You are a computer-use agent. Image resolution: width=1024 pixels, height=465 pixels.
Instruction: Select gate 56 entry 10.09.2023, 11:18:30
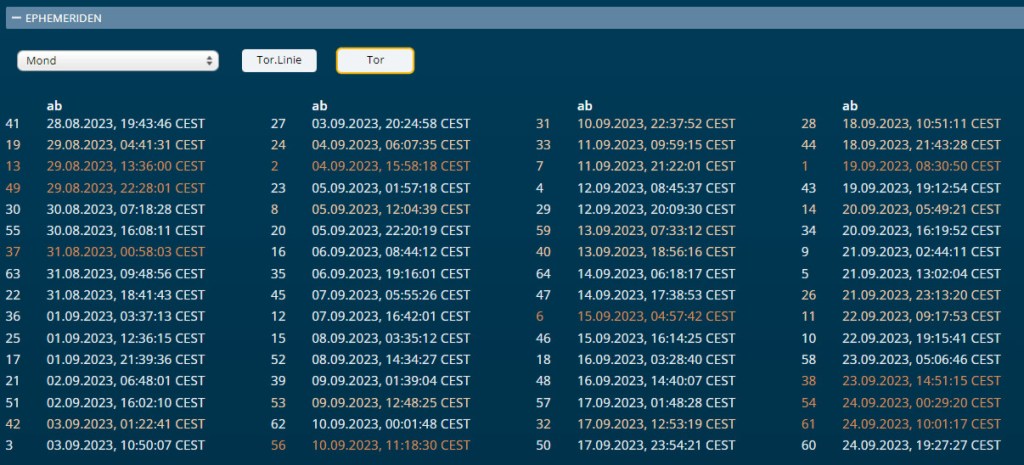390,445
